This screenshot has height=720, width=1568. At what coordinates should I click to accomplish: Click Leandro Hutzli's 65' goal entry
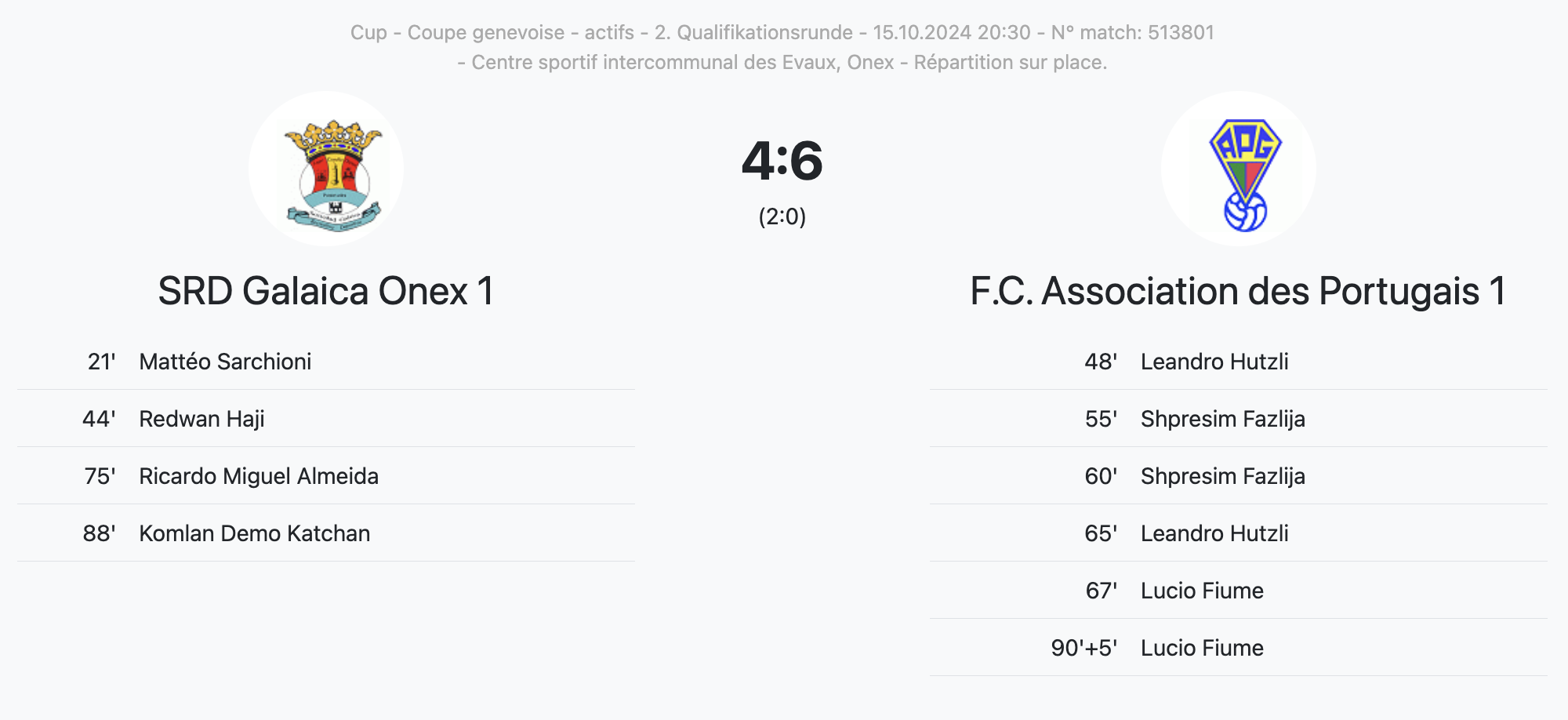[x=1214, y=533]
